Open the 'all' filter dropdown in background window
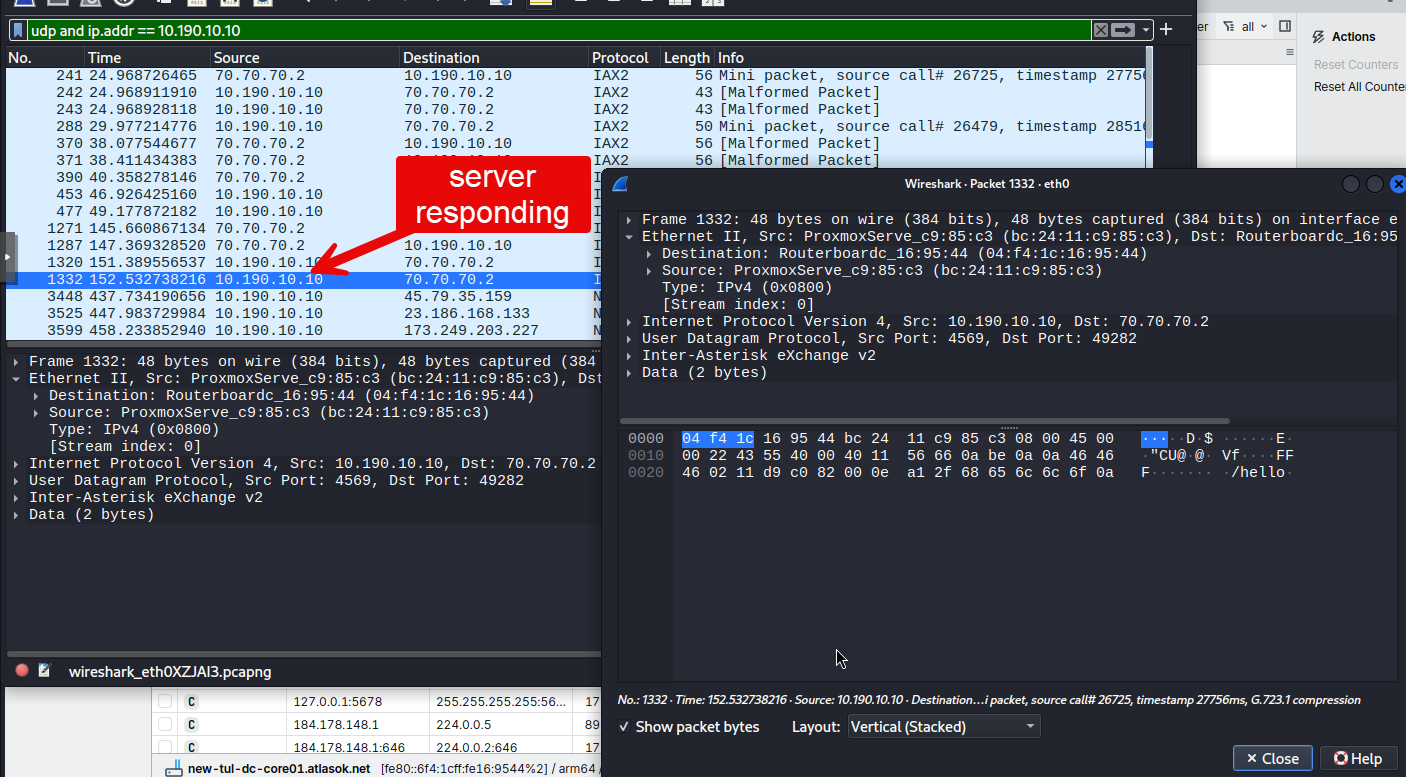The height and width of the screenshot is (777, 1406). pyautogui.click(x=1247, y=27)
